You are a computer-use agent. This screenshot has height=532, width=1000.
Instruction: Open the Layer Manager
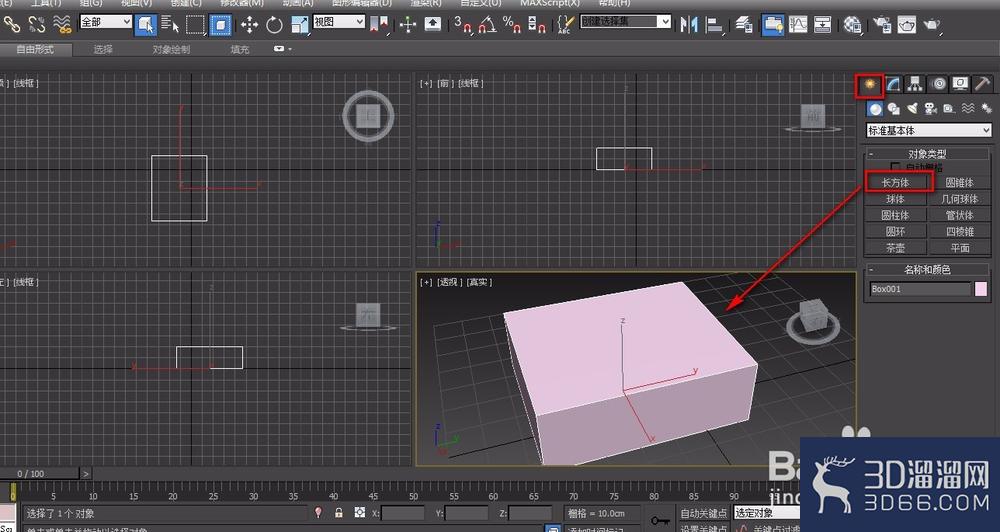click(x=744, y=25)
